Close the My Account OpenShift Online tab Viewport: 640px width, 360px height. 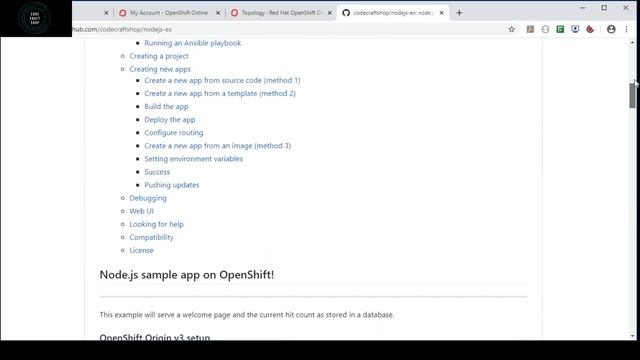(218, 13)
